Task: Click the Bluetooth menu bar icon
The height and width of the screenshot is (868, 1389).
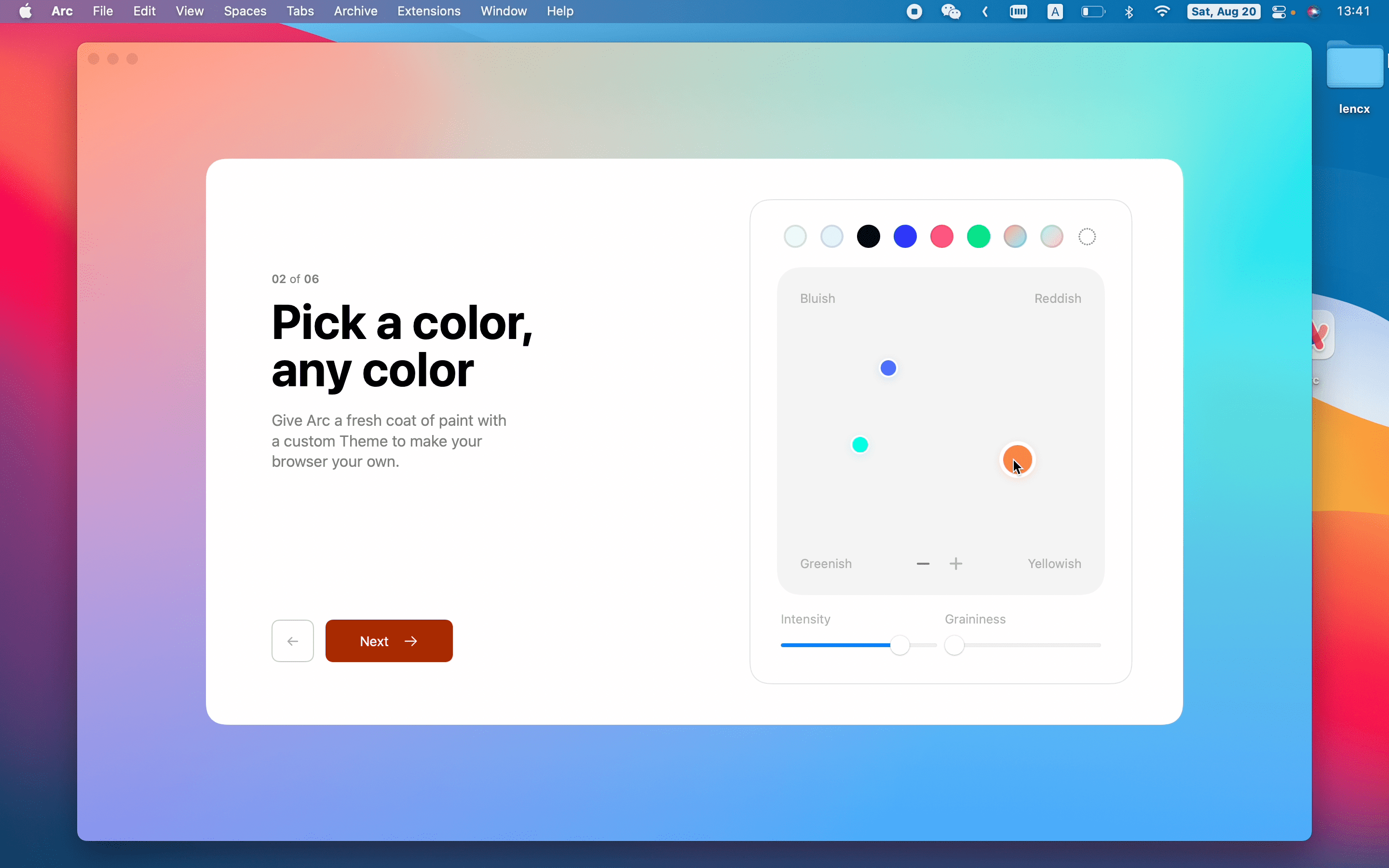Action: click(x=1129, y=12)
